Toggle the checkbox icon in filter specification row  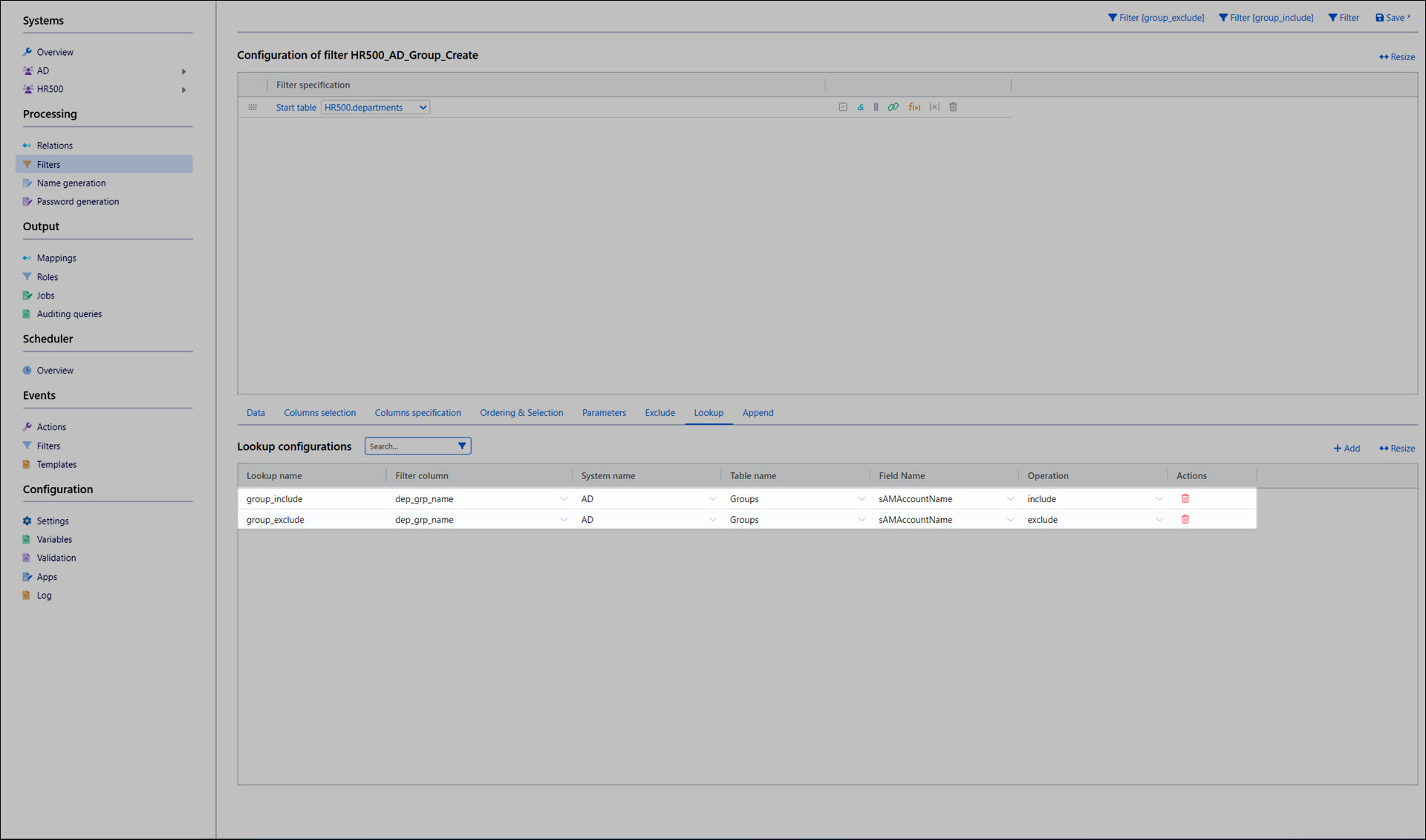[842, 107]
